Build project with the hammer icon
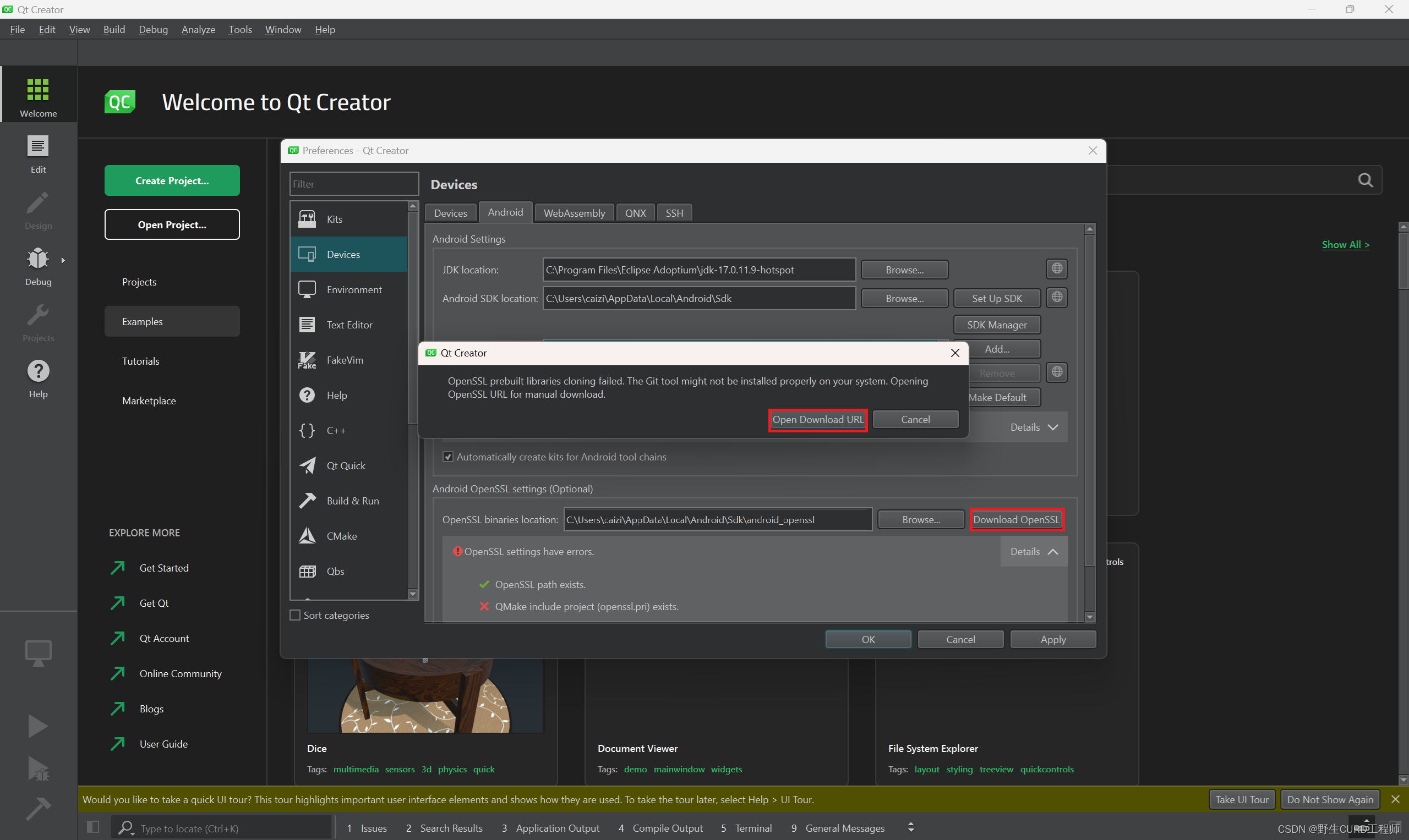Image resolution: width=1409 pixels, height=840 pixels. (x=38, y=808)
